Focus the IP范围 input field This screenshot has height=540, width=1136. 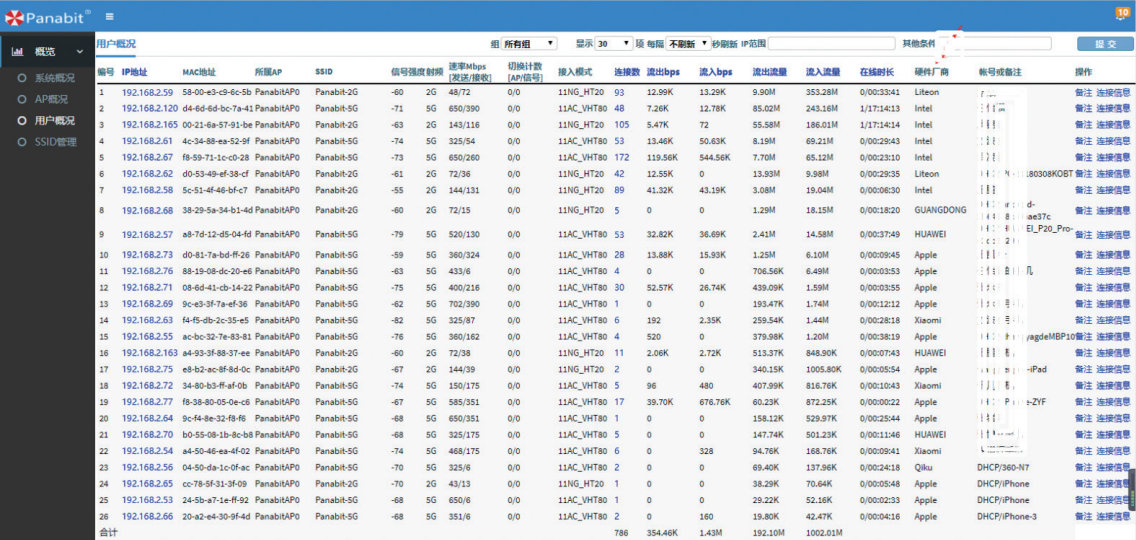[x=832, y=43]
